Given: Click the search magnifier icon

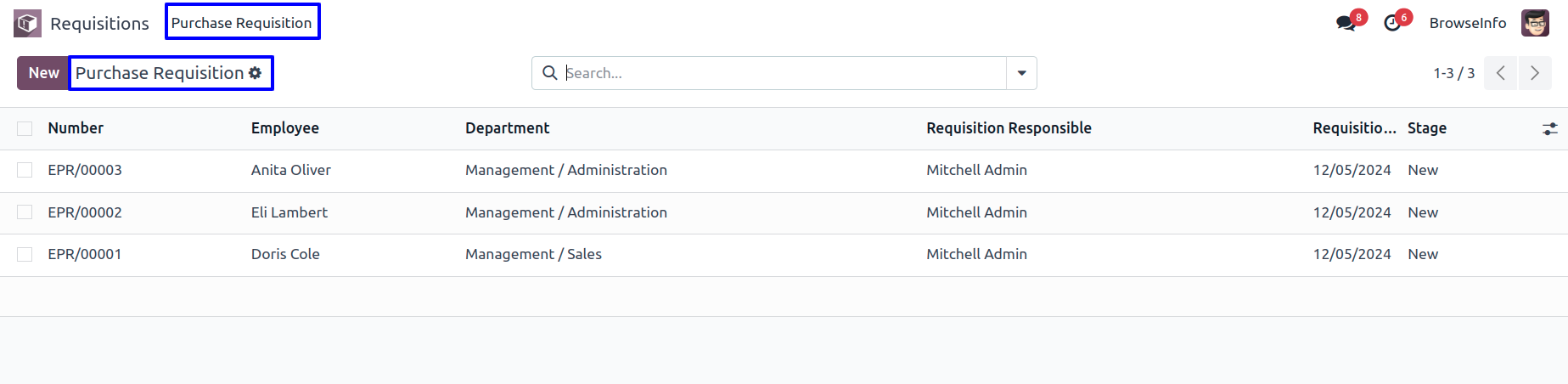Looking at the screenshot, I should pyautogui.click(x=549, y=73).
